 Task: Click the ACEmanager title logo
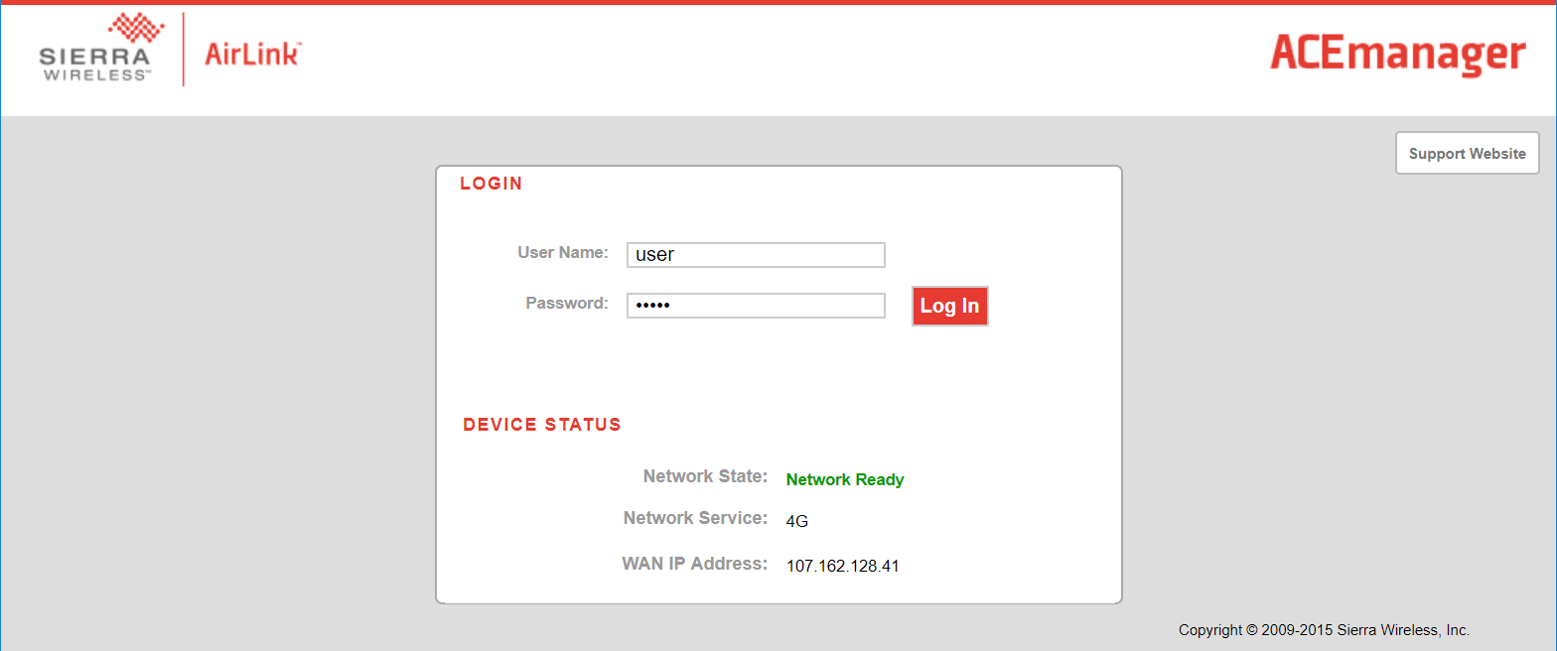[1397, 55]
